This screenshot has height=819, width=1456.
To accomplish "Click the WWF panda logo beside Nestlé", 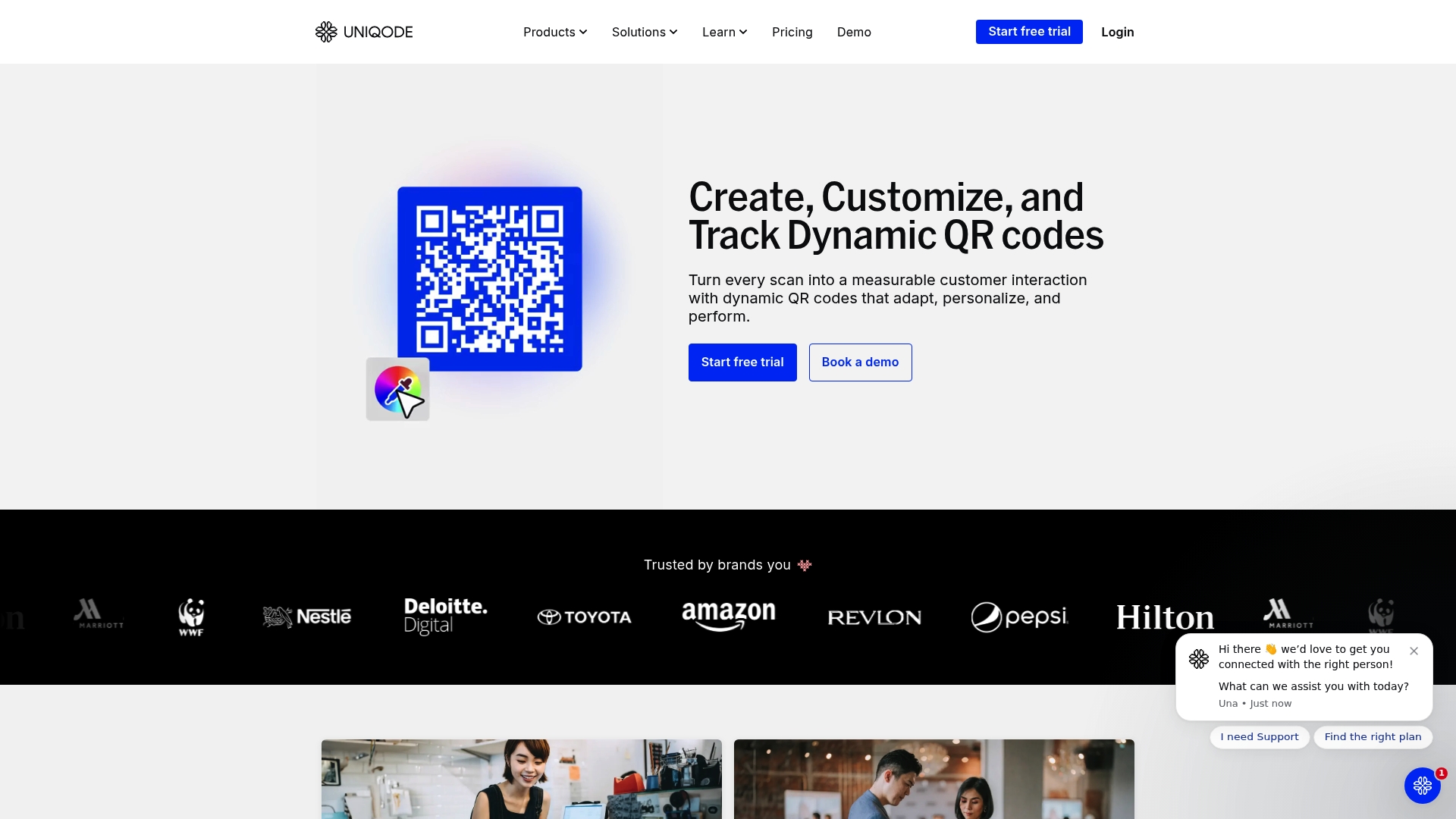I will click(x=191, y=617).
